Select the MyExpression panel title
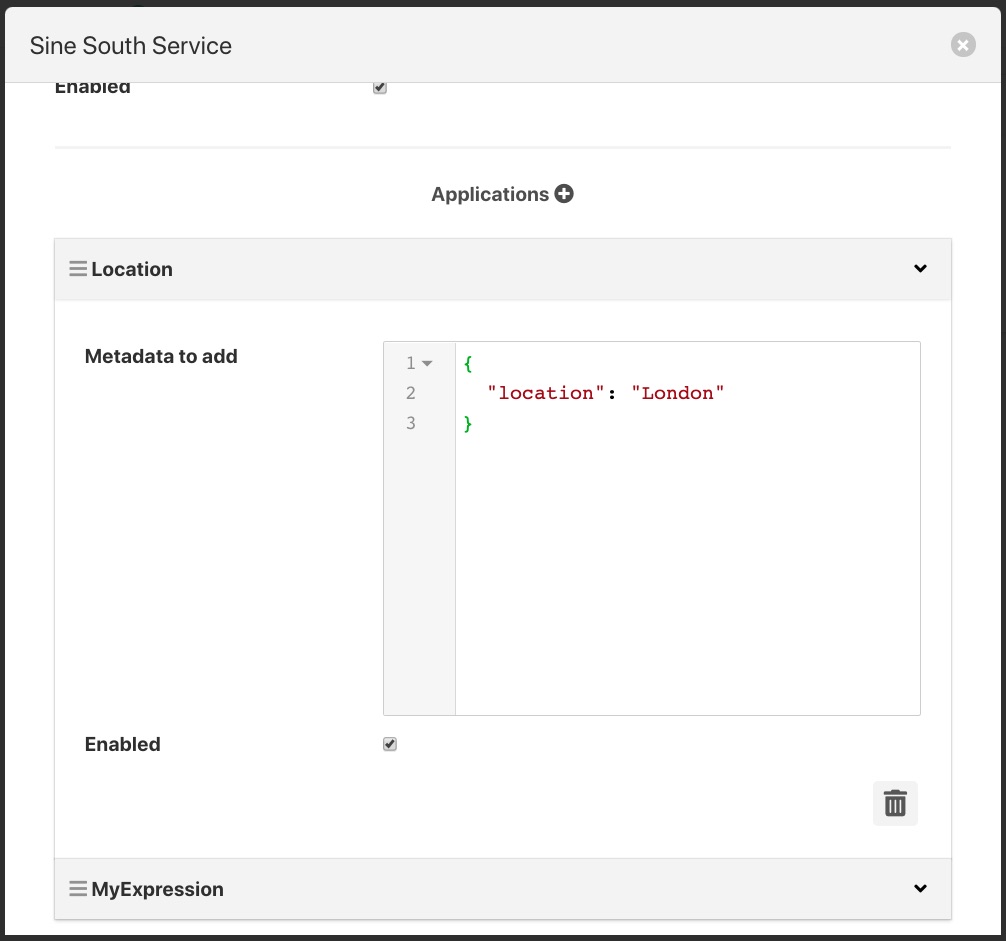This screenshot has height=941, width=1006. [157, 889]
